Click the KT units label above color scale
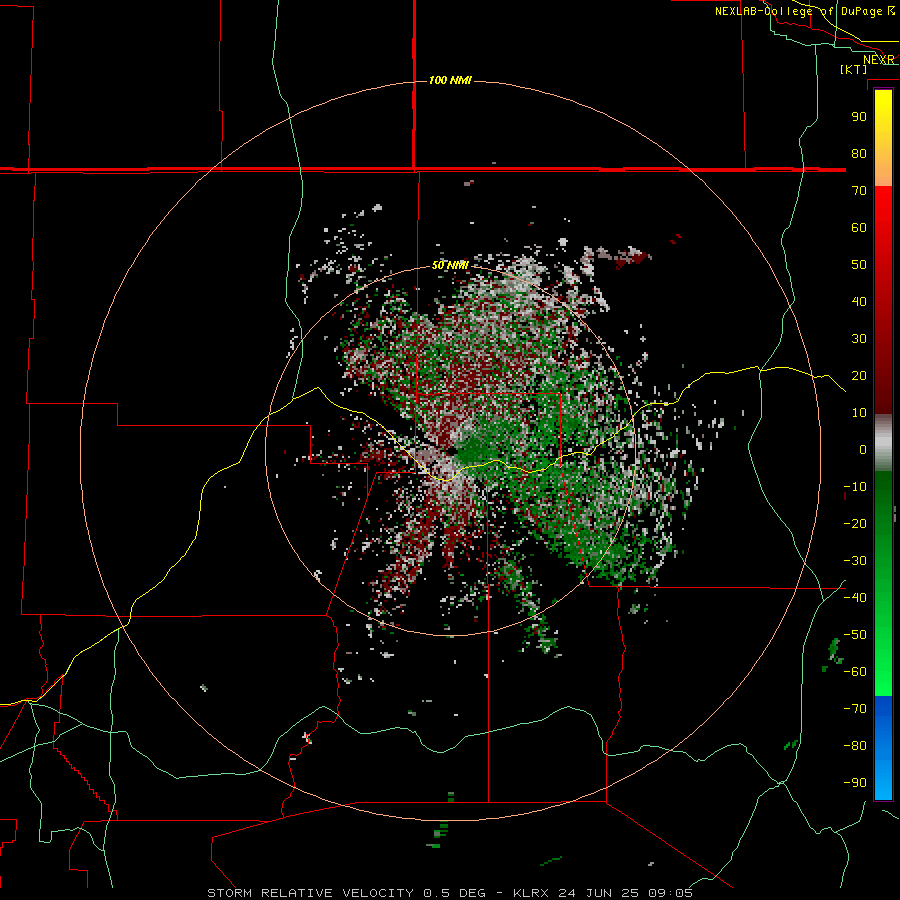 click(853, 69)
